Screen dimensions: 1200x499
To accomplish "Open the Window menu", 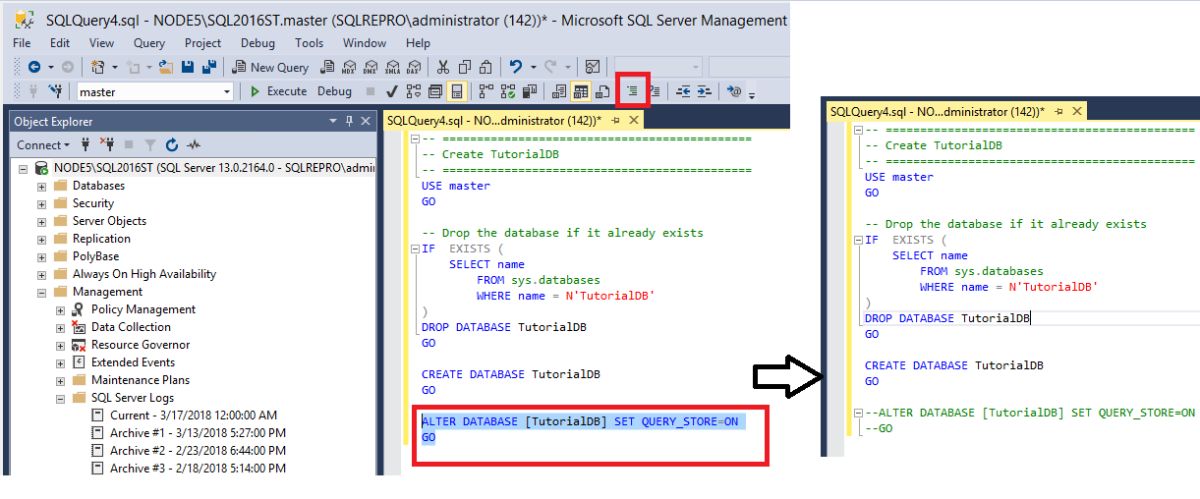I will click(x=364, y=43).
